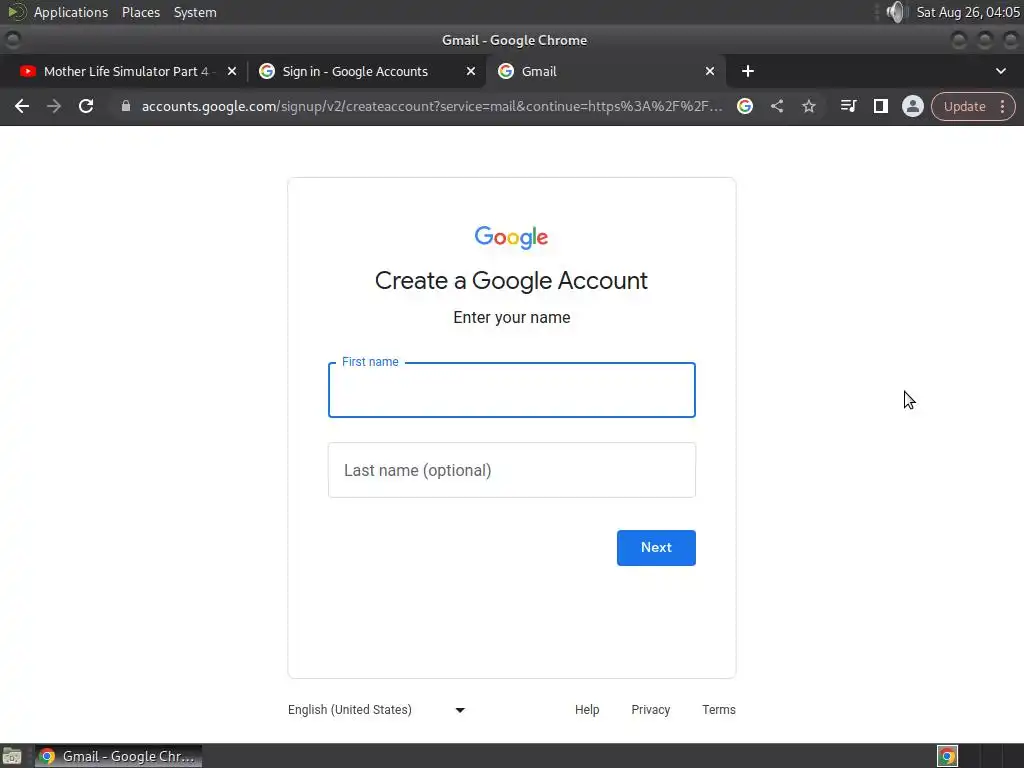Open media controls icon in toolbar

click(848, 106)
